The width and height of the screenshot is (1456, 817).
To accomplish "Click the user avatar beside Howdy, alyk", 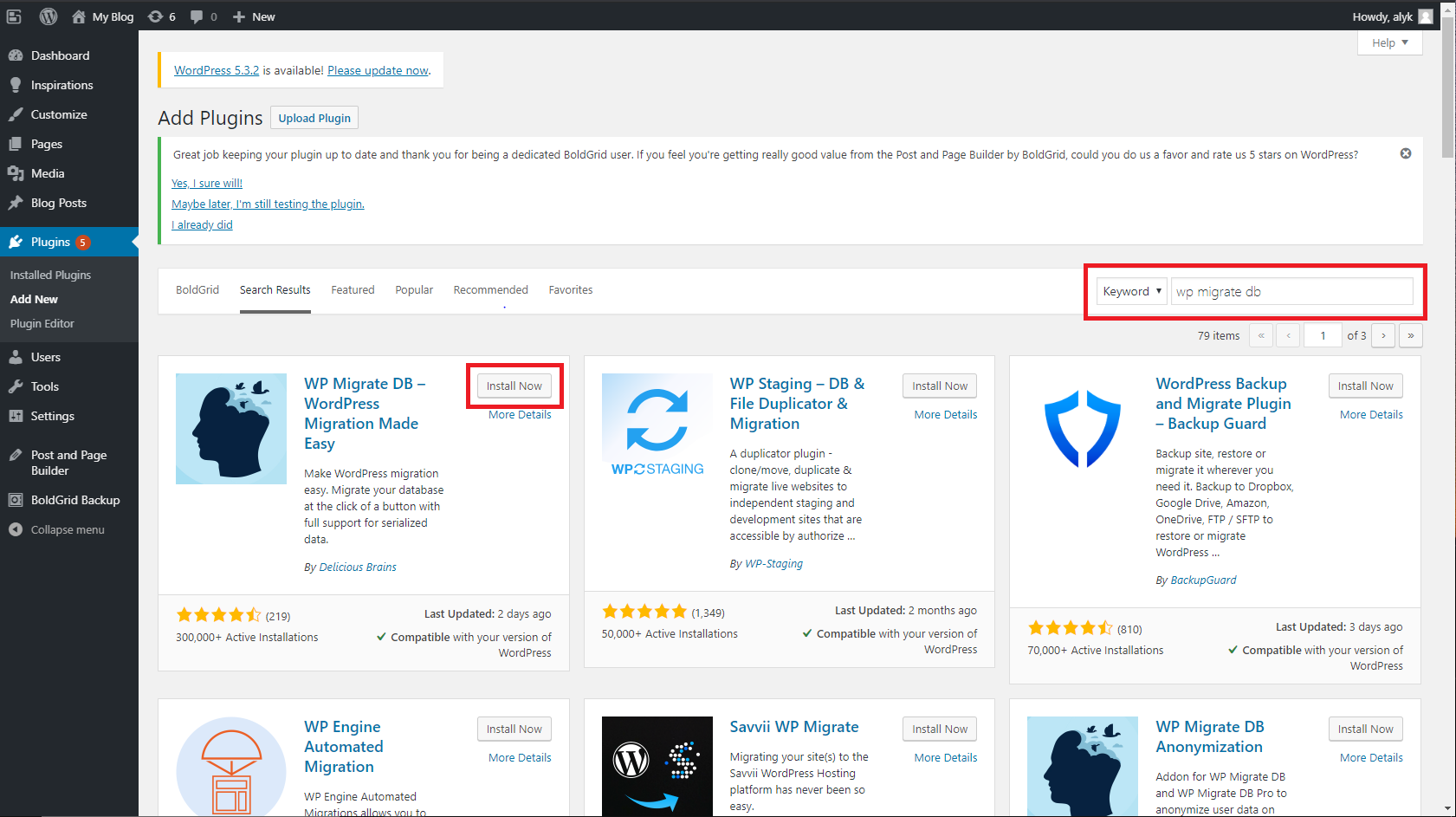I will coord(1425,16).
